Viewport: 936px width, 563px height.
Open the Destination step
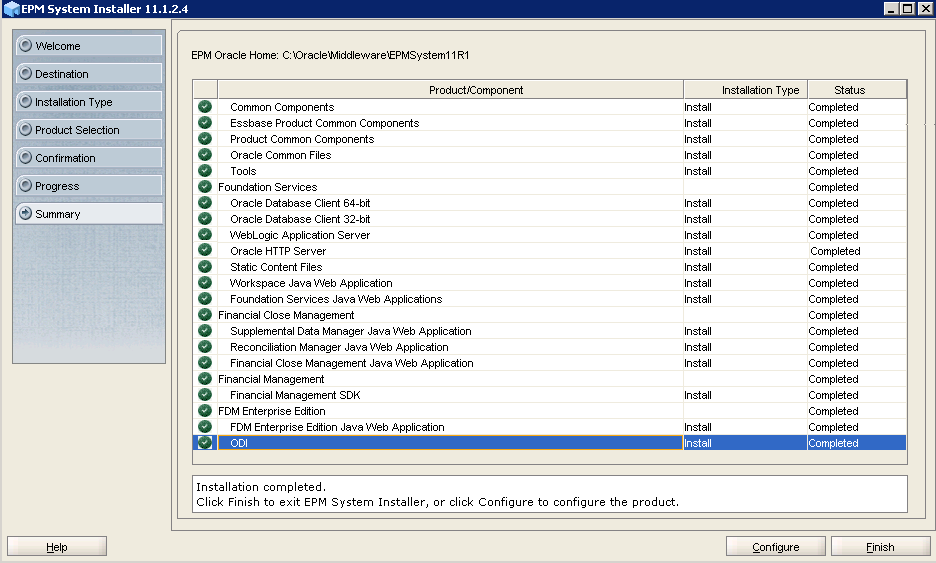89,74
